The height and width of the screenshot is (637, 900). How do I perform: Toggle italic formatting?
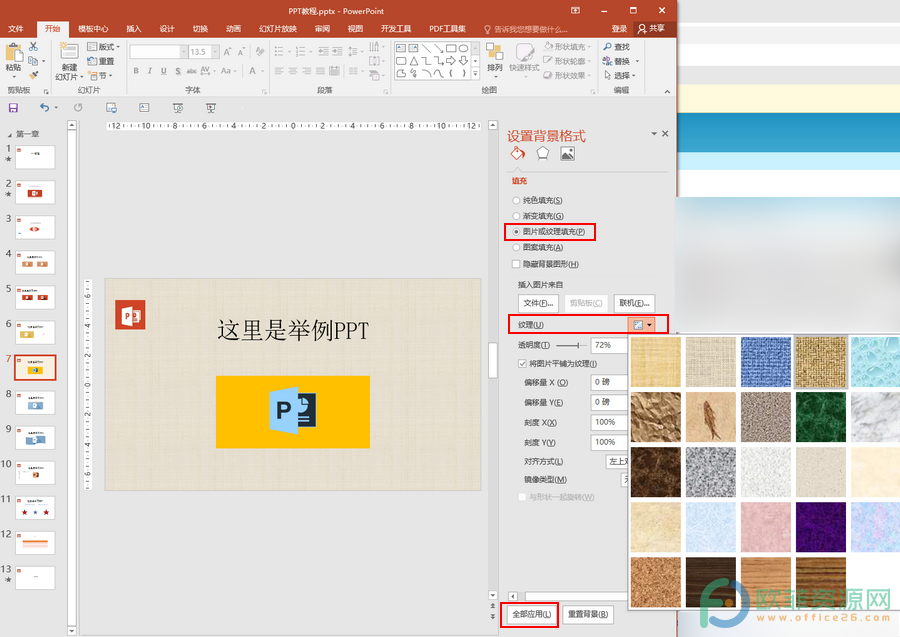click(150, 71)
